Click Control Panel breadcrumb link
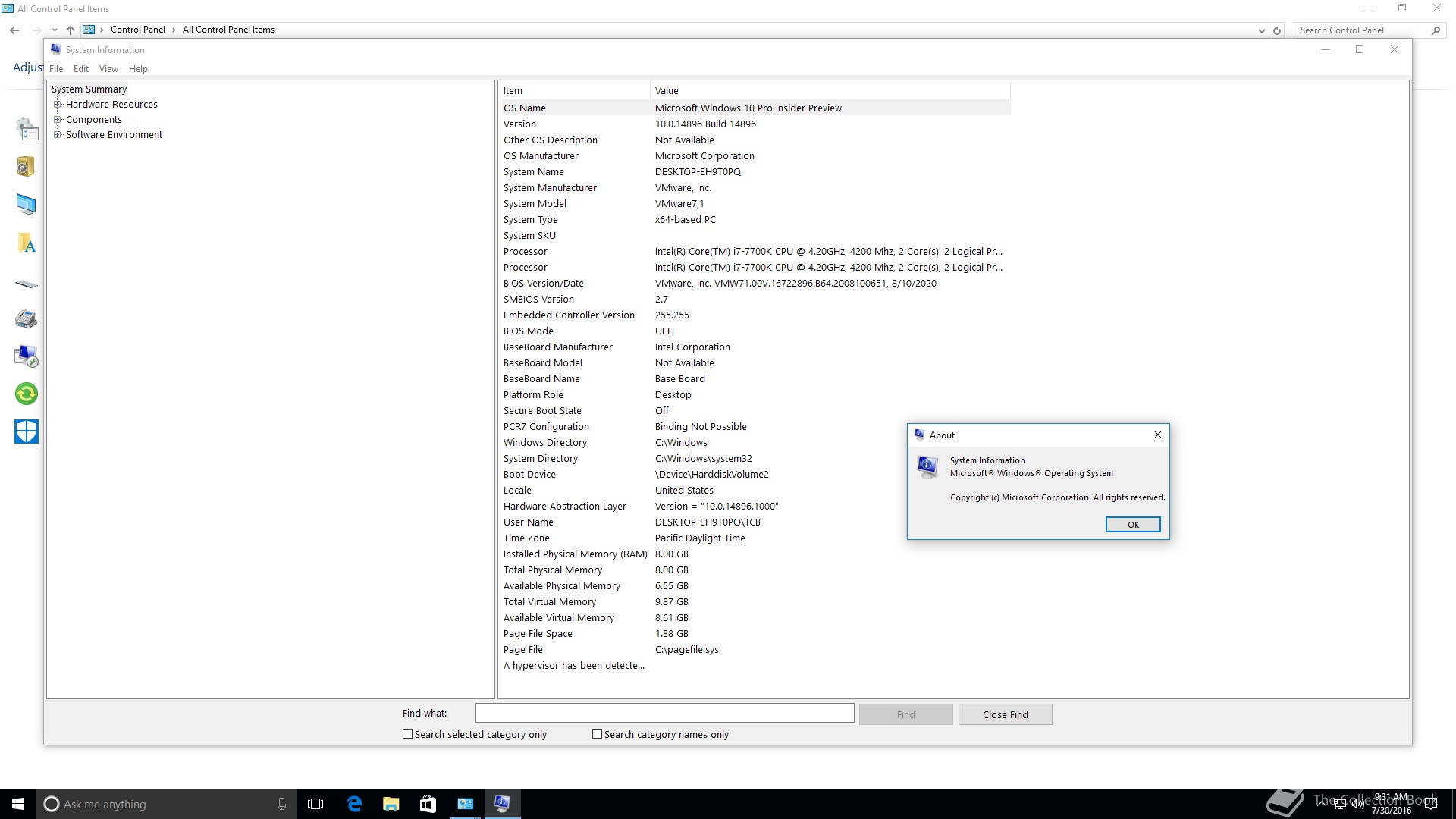Screen dimensions: 1456x819 tap(138, 30)
